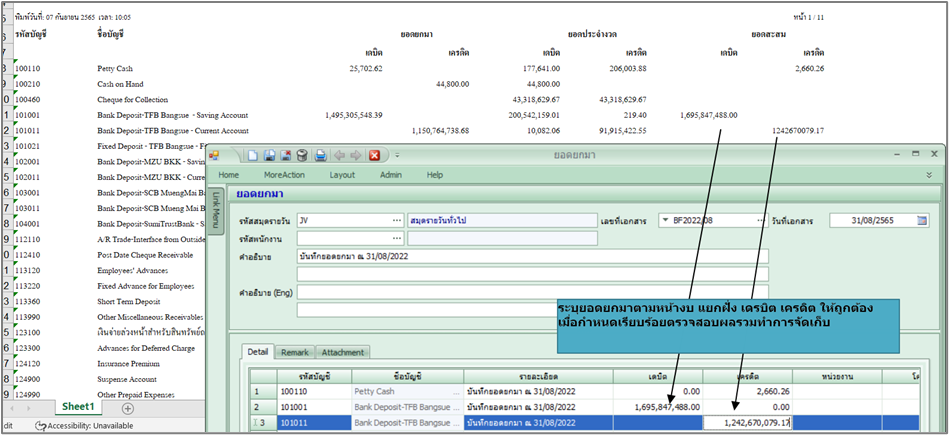
Task: Add a new sheet with the plus icon
Action: (x=127, y=408)
